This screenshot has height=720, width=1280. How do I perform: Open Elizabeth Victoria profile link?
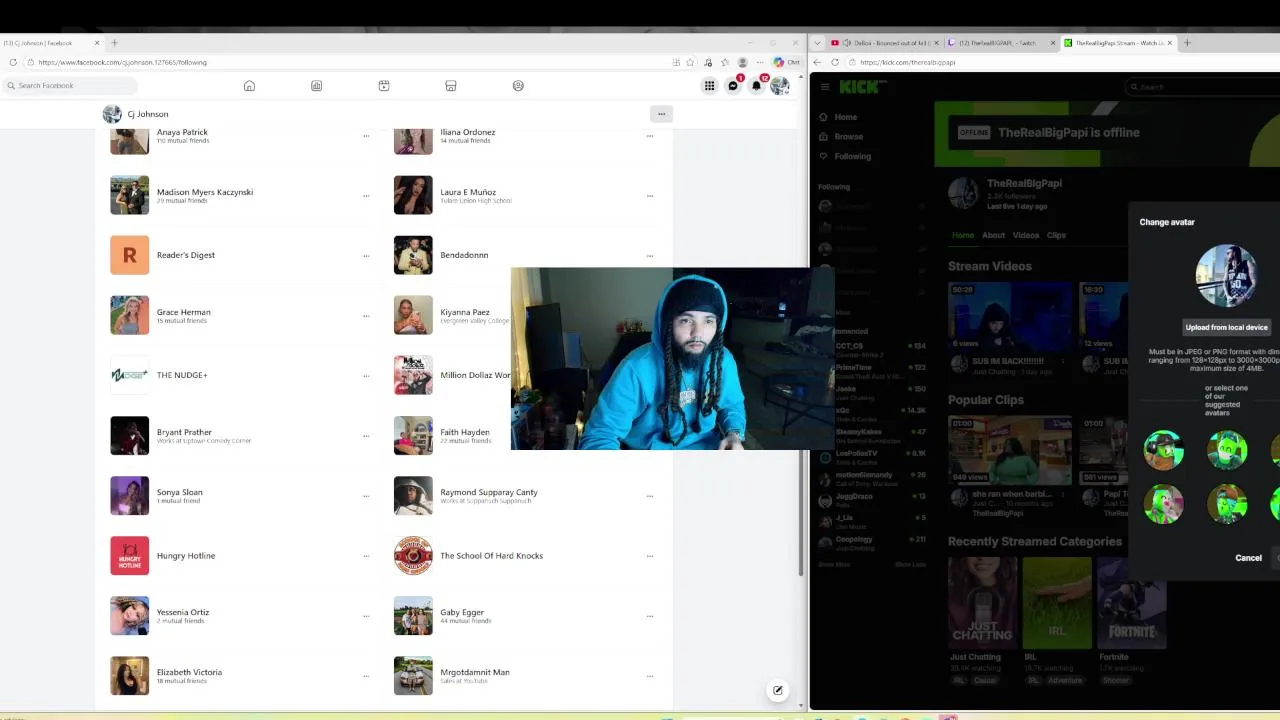coord(189,672)
